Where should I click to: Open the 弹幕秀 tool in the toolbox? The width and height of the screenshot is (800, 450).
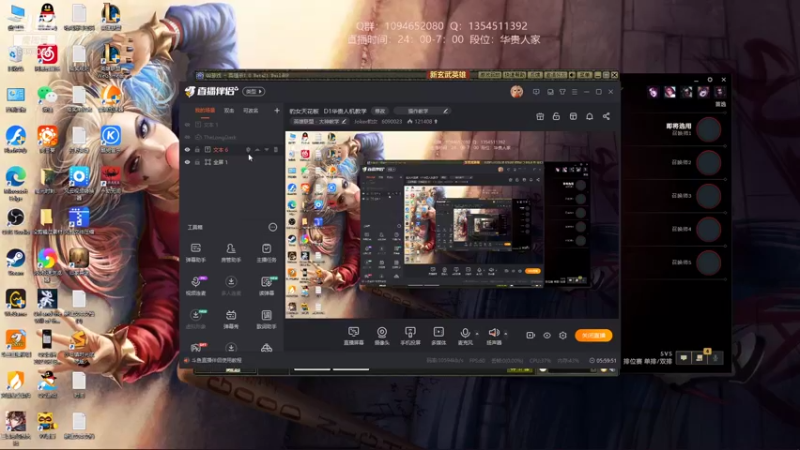point(231,319)
